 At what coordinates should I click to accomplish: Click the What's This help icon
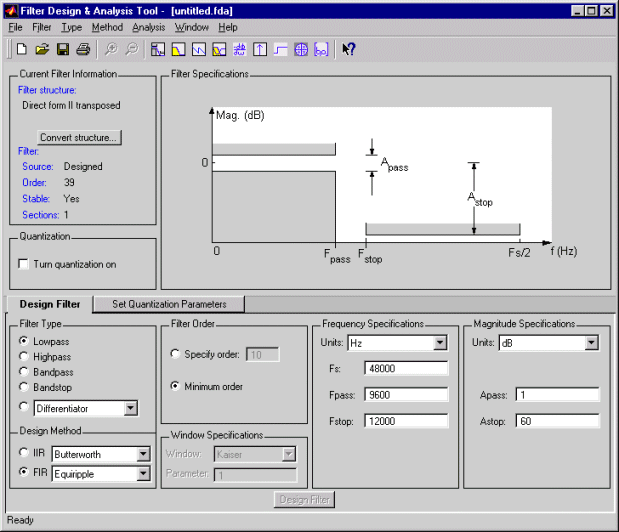[349, 48]
